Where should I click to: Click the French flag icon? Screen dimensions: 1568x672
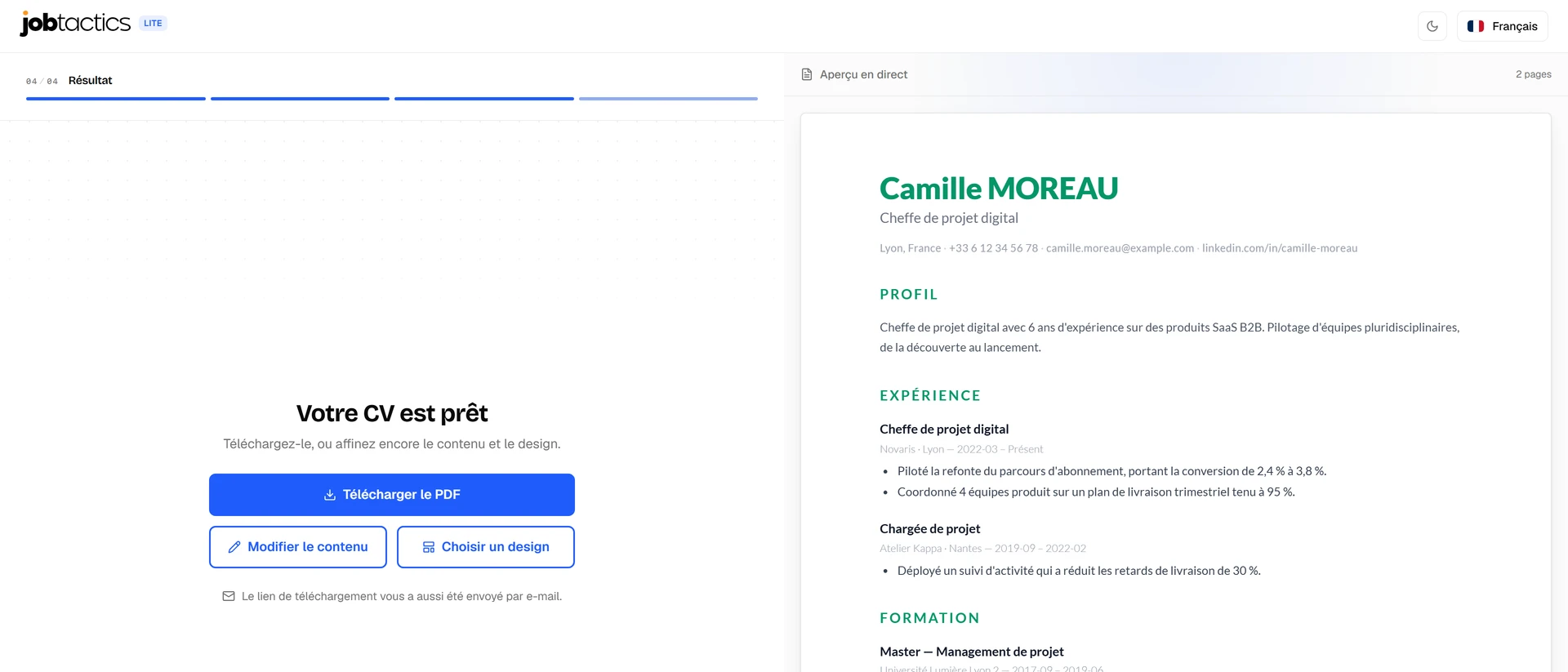click(x=1476, y=26)
